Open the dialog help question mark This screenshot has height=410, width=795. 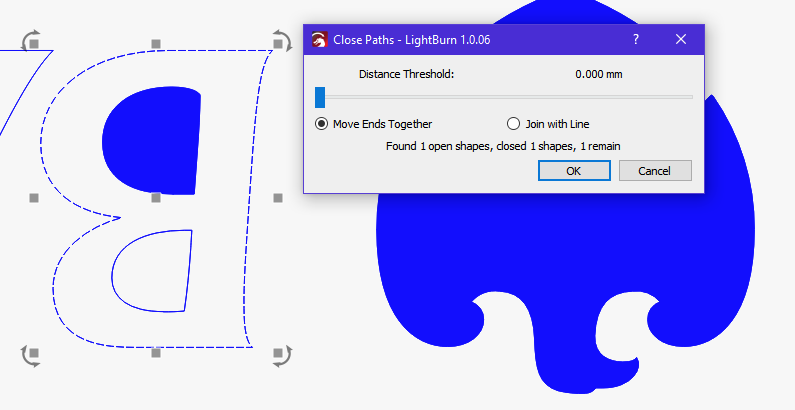point(636,39)
